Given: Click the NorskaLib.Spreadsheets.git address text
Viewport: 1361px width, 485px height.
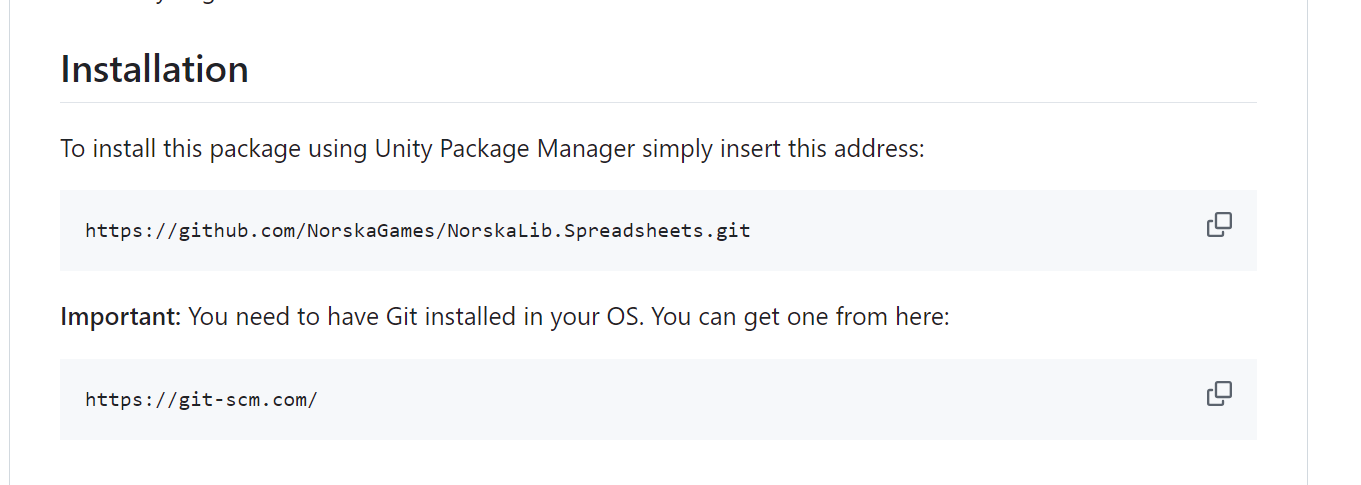Looking at the screenshot, I should [417, 231].
